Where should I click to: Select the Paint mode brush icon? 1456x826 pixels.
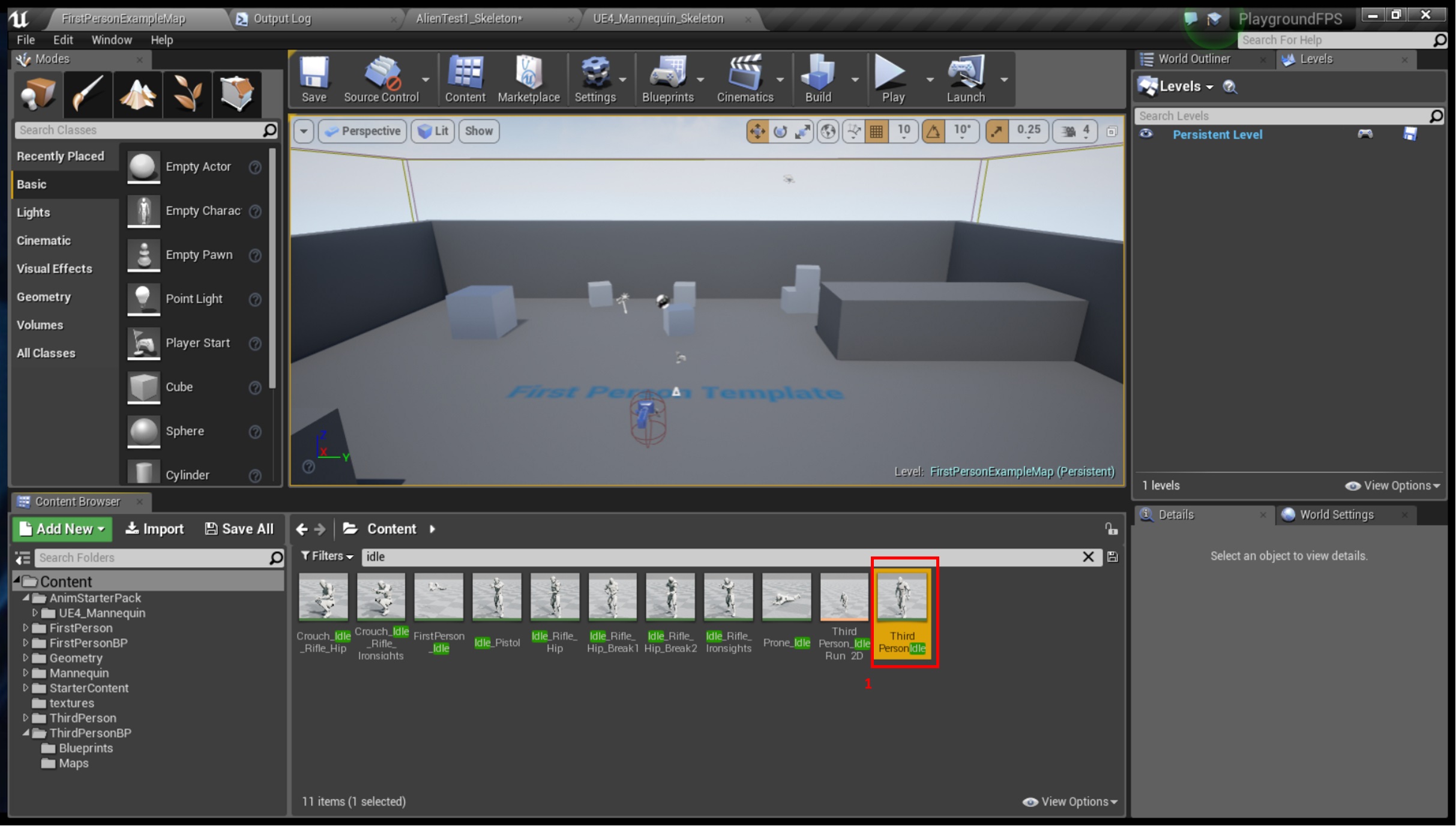click(88, 94)
